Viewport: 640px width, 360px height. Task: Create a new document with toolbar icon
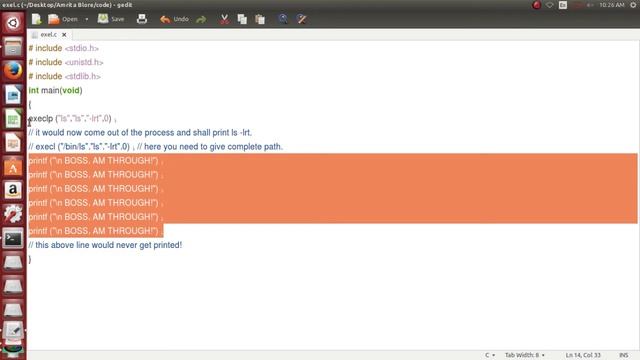tap(36, 19)
